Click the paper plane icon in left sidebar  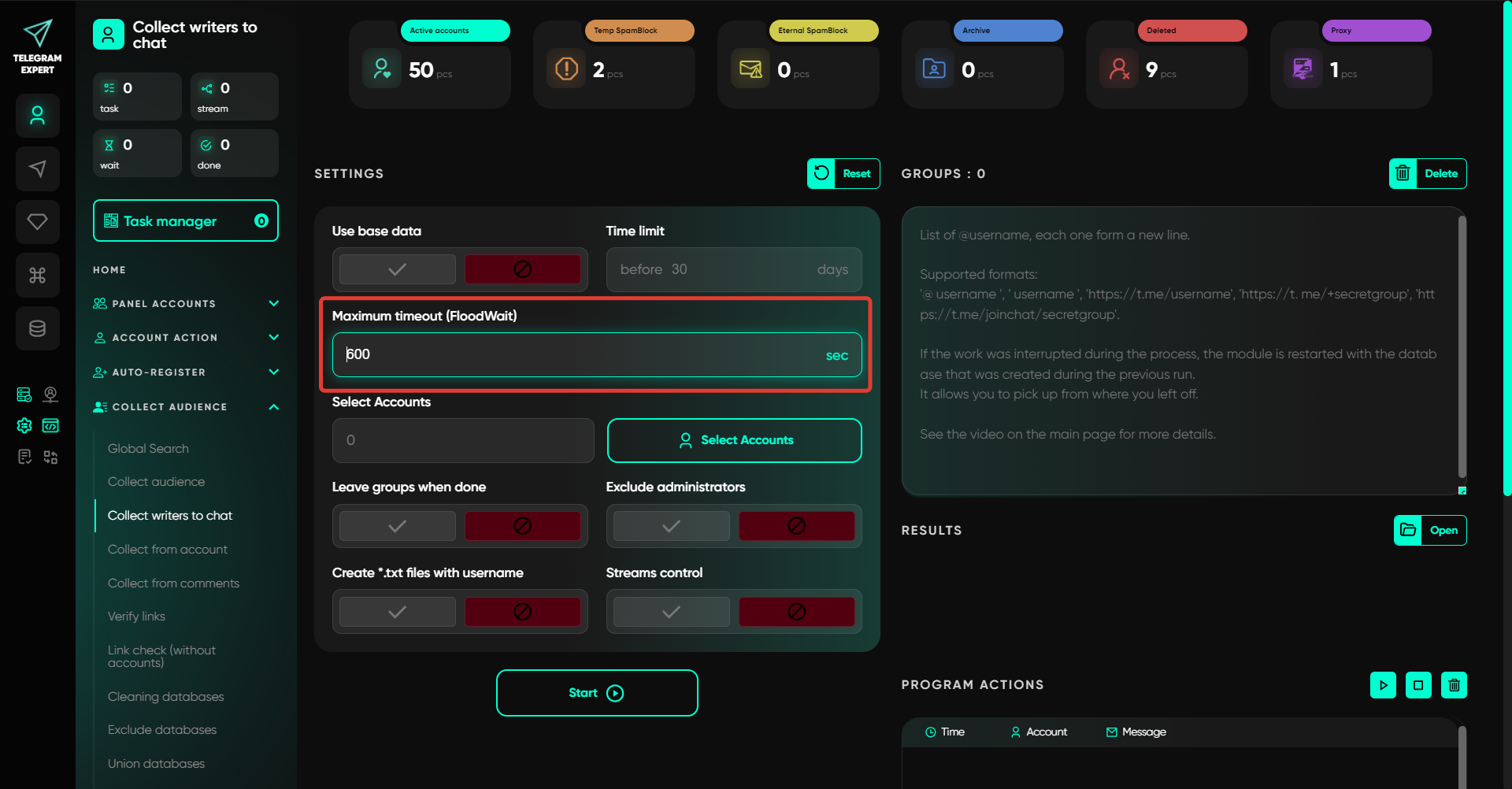37,169
